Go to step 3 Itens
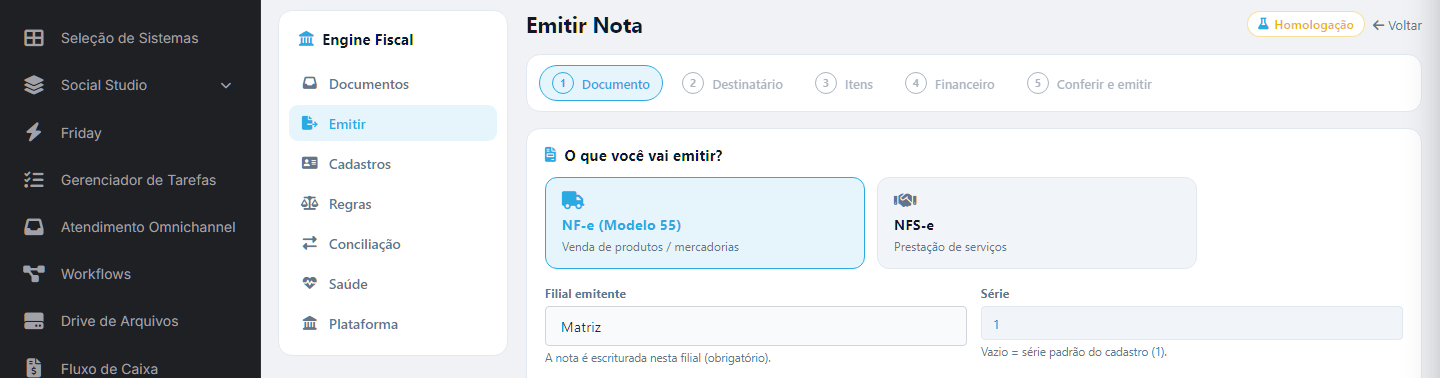This screenshot has height=378, width=1440. [x=844, y=84]
